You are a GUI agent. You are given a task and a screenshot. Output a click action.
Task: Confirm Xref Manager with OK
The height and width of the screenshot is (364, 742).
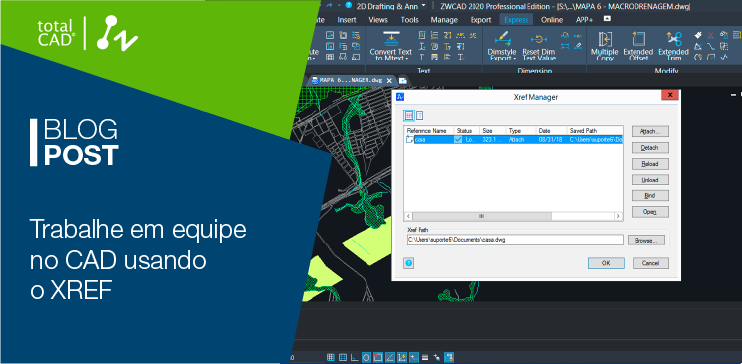tap(606, 263)
